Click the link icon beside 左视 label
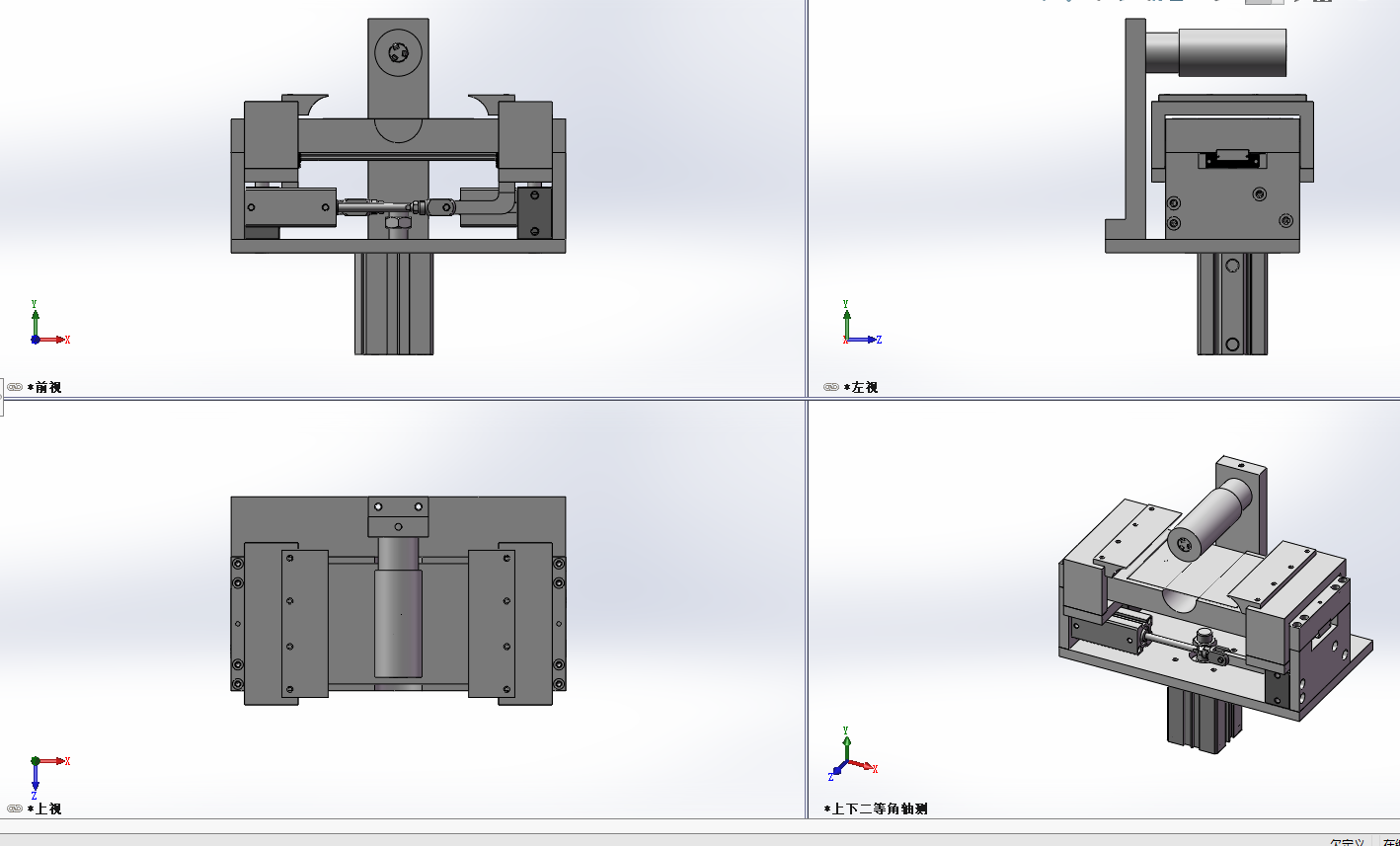This screenshot has width=1400, height=846. (x=831, y=388)
